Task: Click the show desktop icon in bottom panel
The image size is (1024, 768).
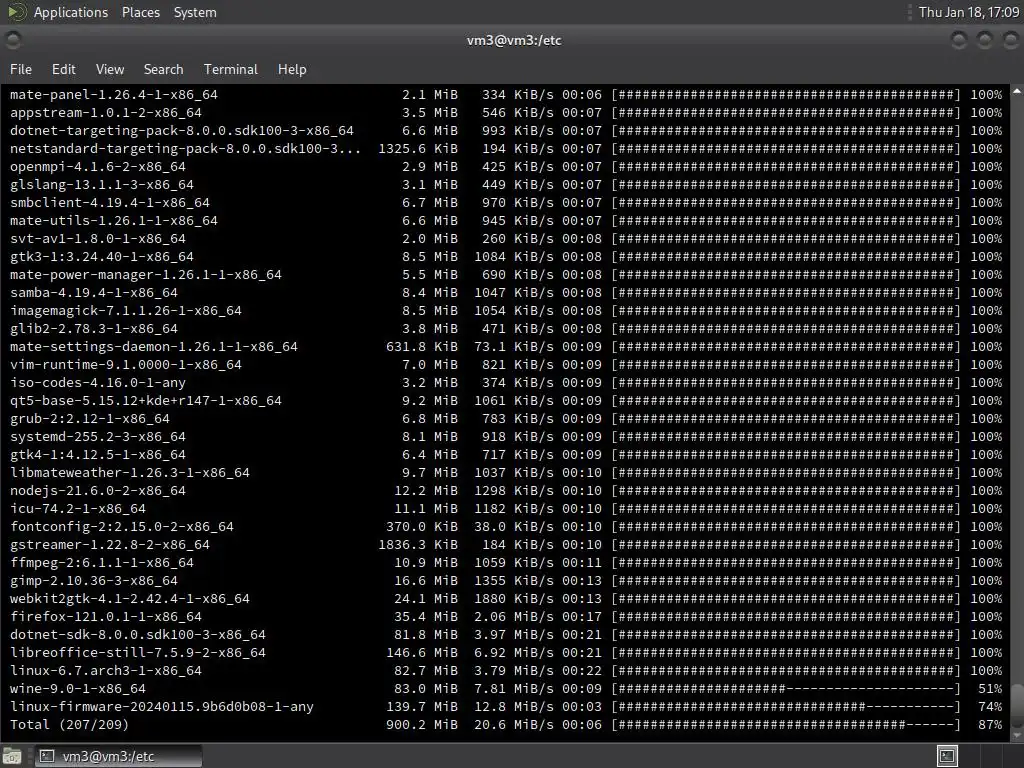Action: pos(12,756)
